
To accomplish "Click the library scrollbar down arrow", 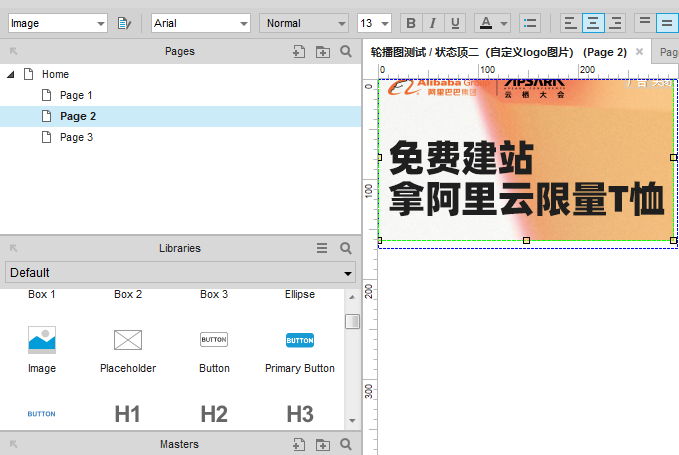I will coord(352,420).
